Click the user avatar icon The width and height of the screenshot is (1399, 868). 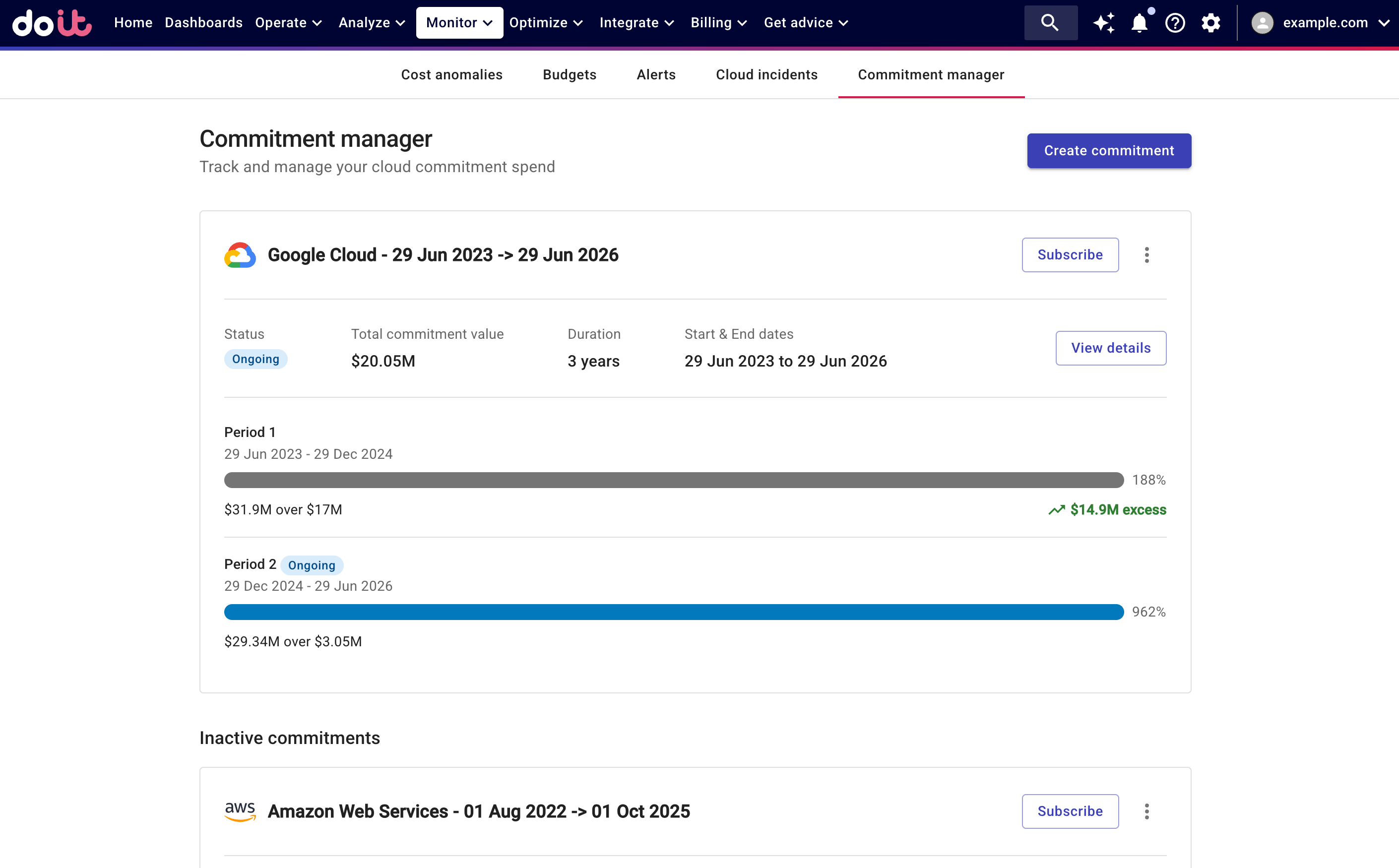pyautogui.click(x=1262, y=23)
